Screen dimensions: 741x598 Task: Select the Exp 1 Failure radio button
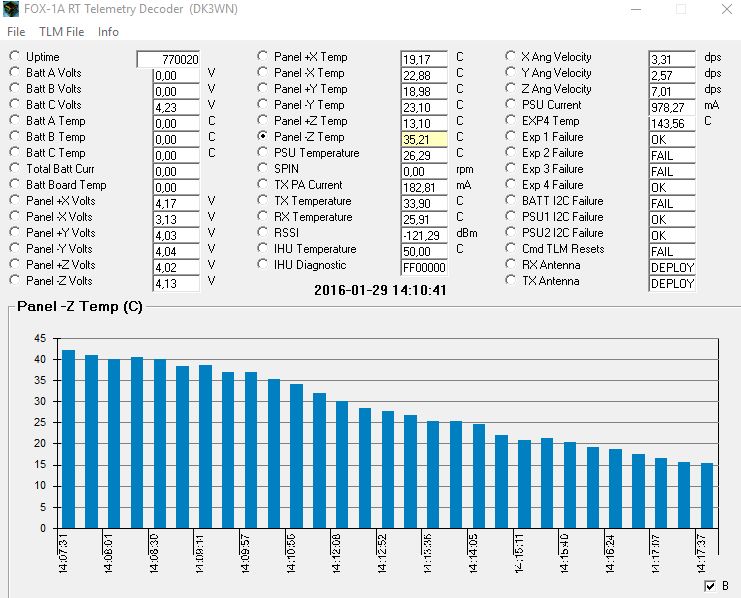tap(510, 137)
